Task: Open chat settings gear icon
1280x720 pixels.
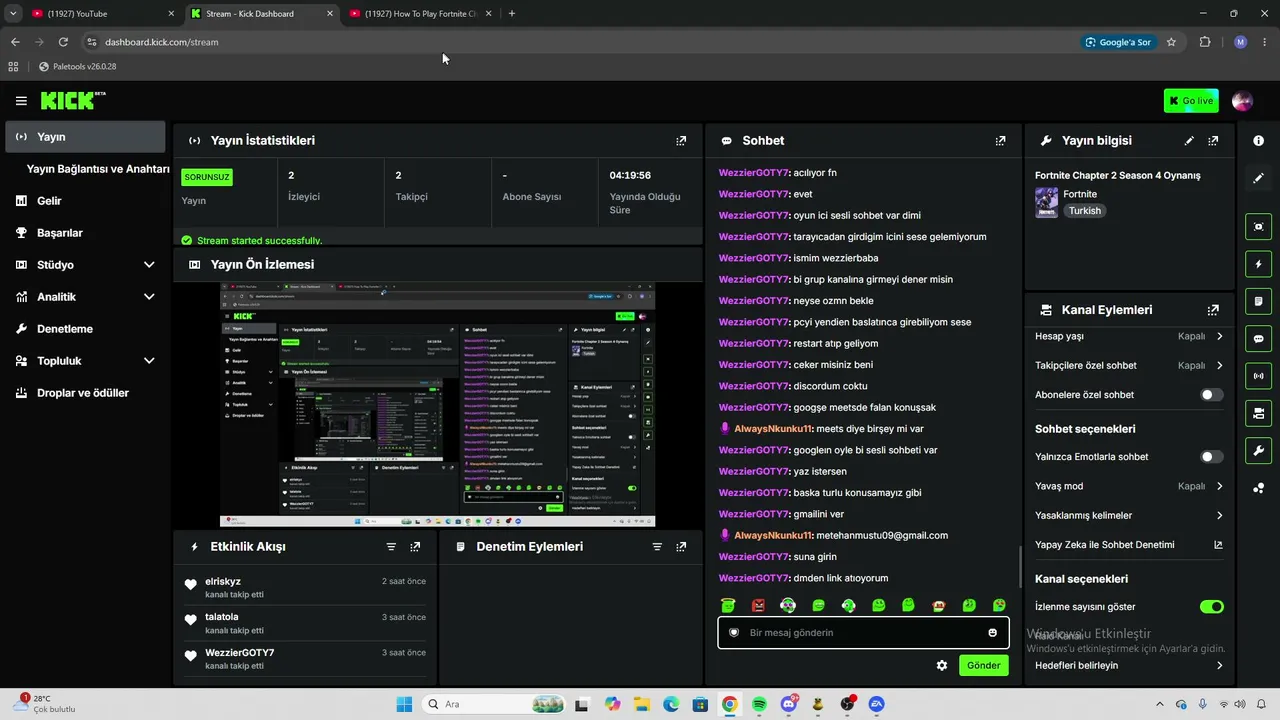Action: click(x=941, y=665)
